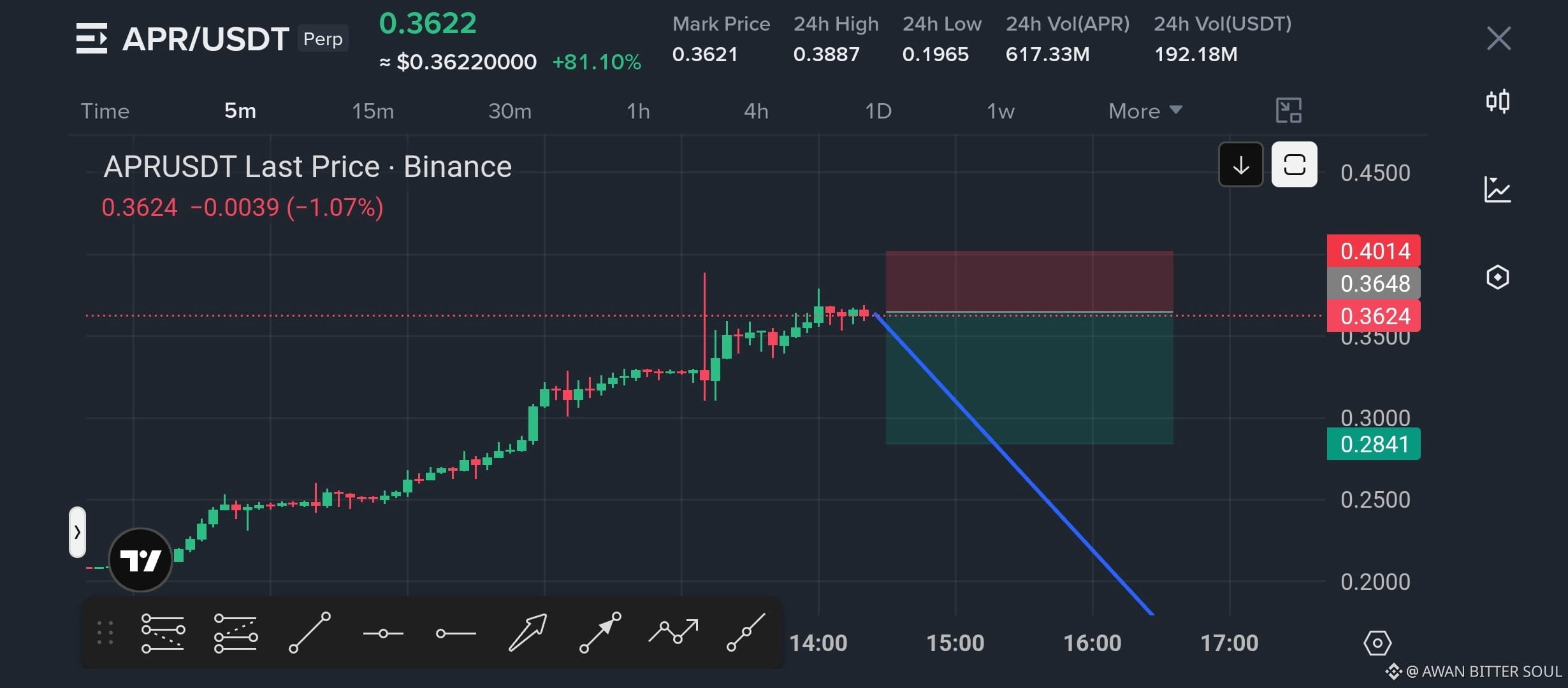Click the hexagon icon in right sidebar

(1497, 277)
